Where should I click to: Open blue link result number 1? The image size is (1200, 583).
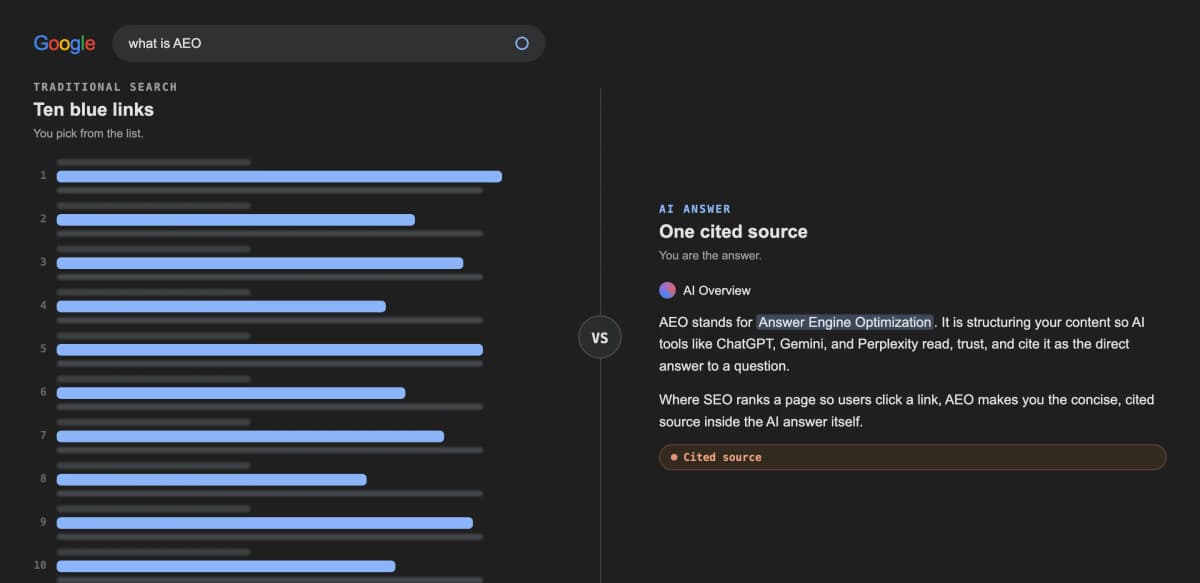279,176
